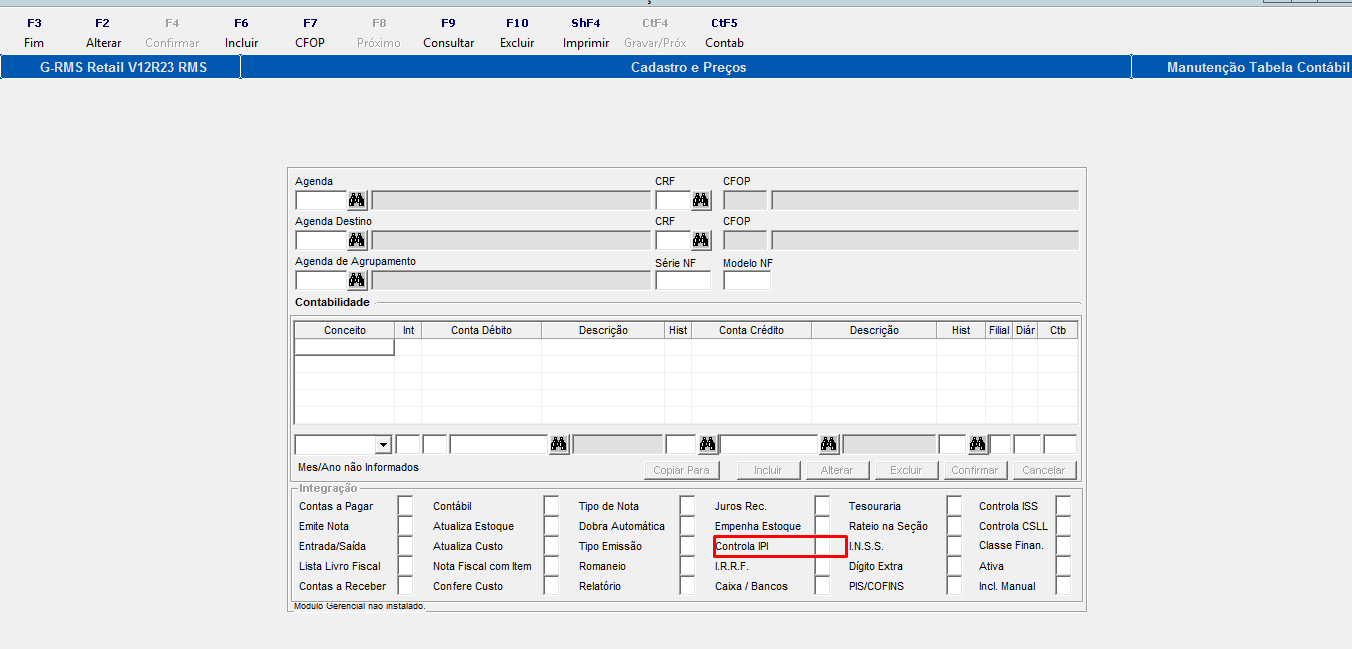Enable the Contábil integration checkbox
Image resolution: width=1352 pixels, height=649 pixels.
pyautogui.click(x=551, y=506)
